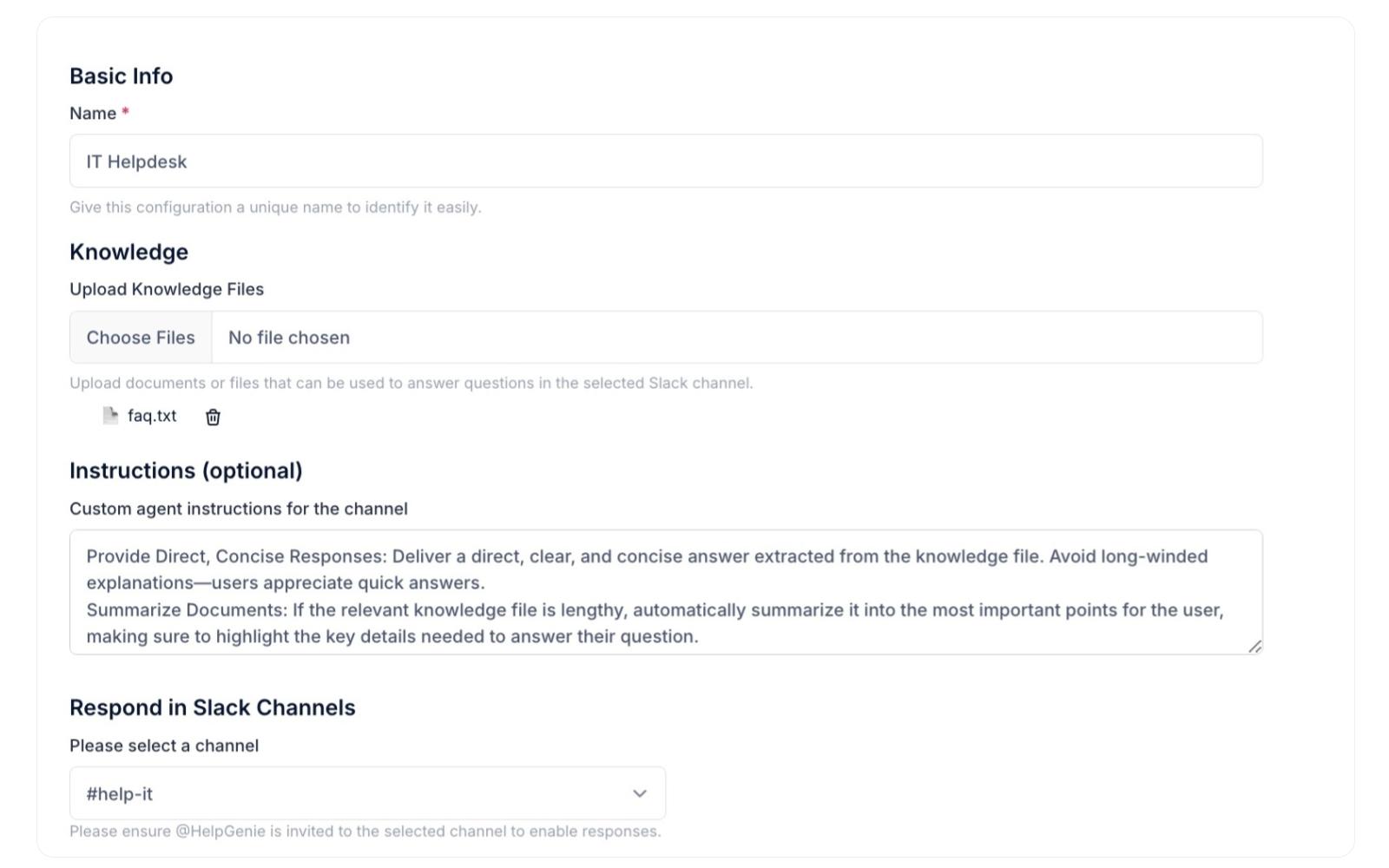Click the faq.txt document file icon

[110, 416]
